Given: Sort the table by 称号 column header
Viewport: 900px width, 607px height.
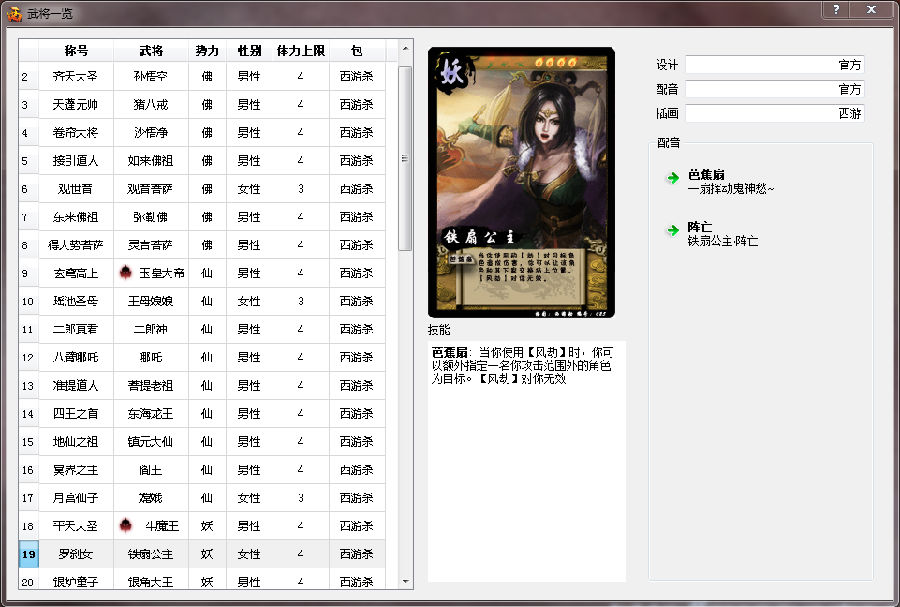Looking at the screenshot, I should (x=76, y=50).
